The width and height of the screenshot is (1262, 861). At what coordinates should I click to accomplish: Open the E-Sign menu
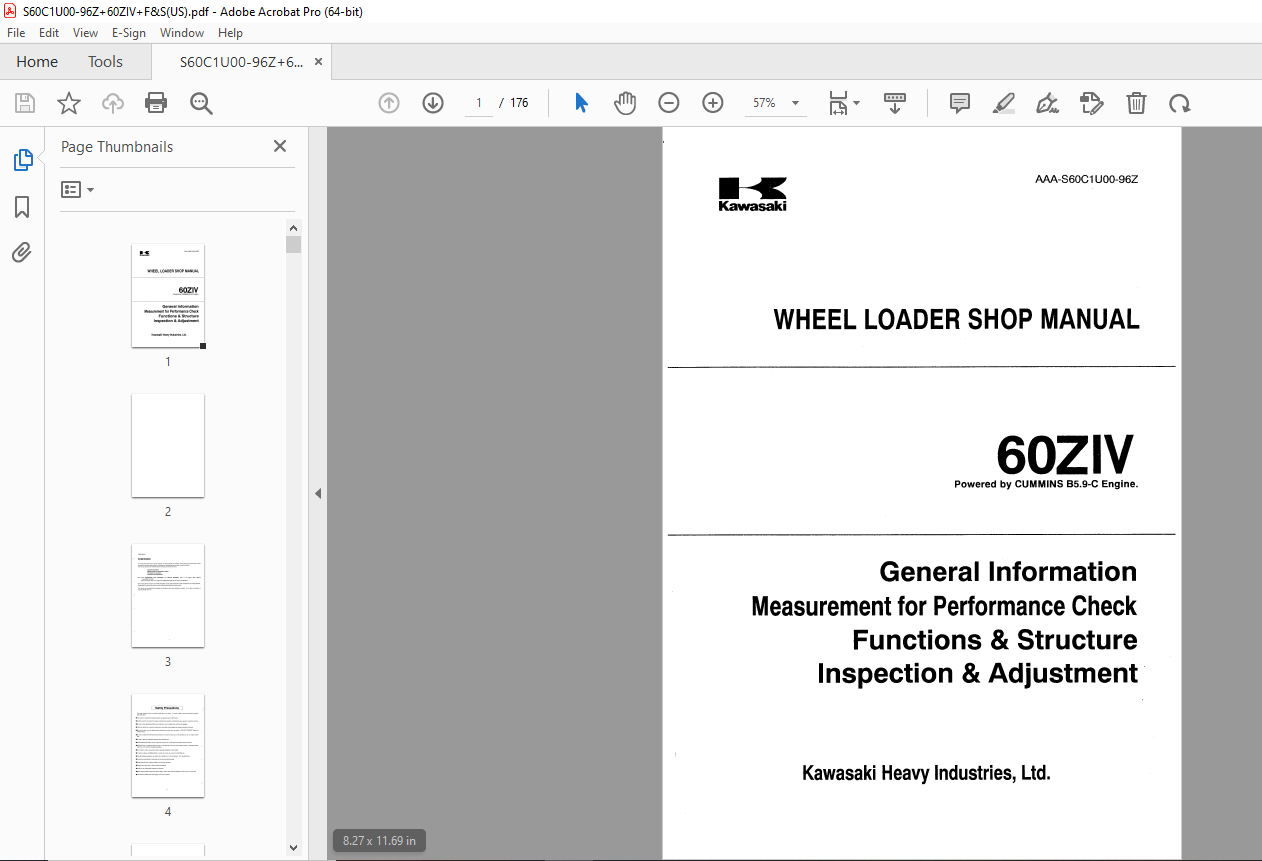(129, 32)
